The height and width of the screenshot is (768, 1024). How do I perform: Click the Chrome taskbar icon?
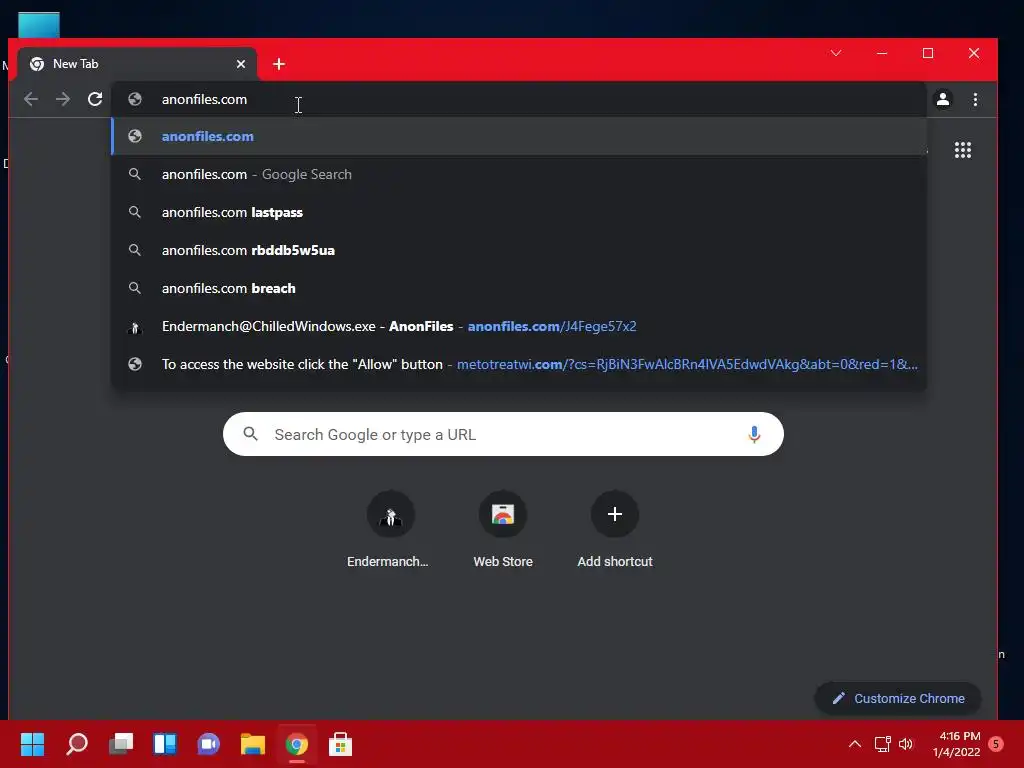pyautogui.click(x=296, y=744)
